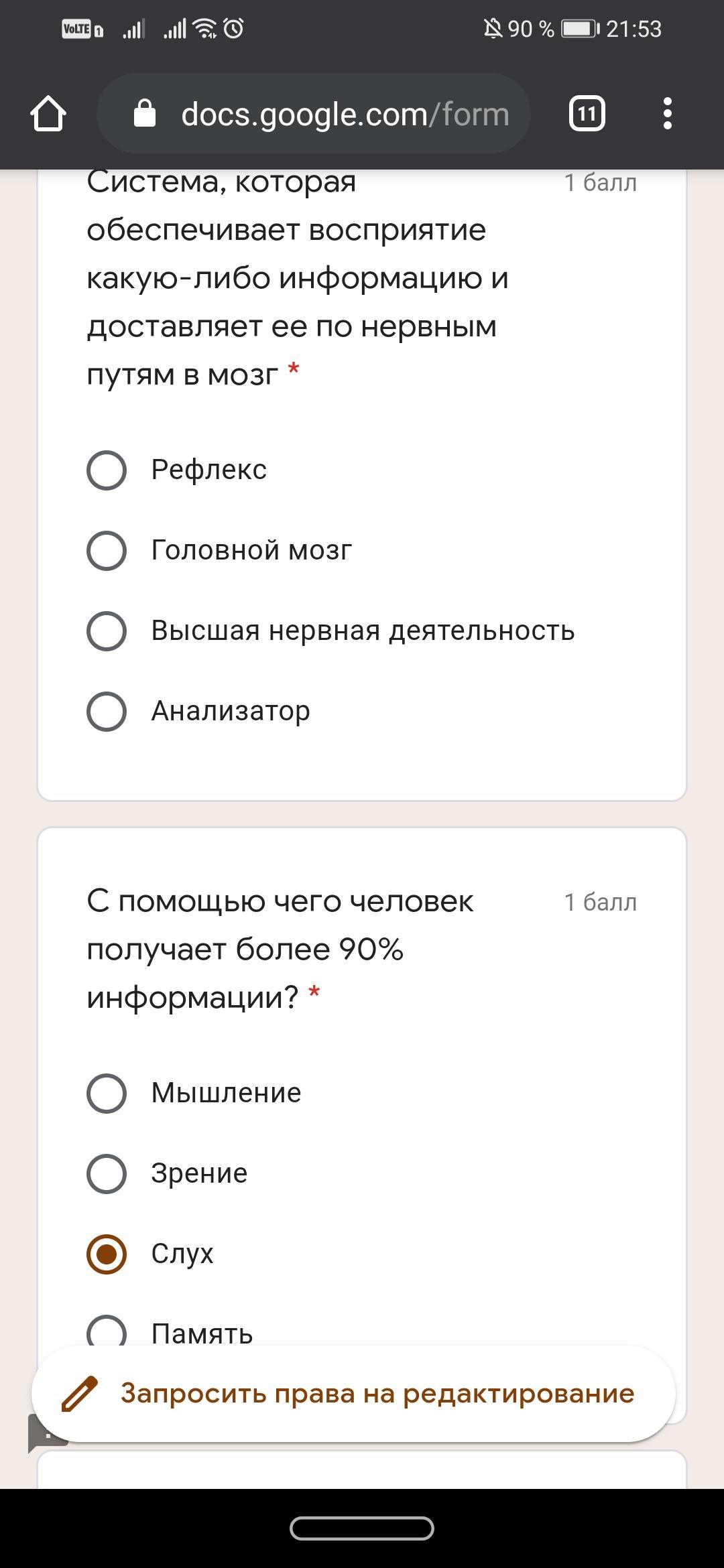The width and height of the screenshot is (724, 1568).
Task: Select the Головной мозг option
Action: click(x=107, y=550)
